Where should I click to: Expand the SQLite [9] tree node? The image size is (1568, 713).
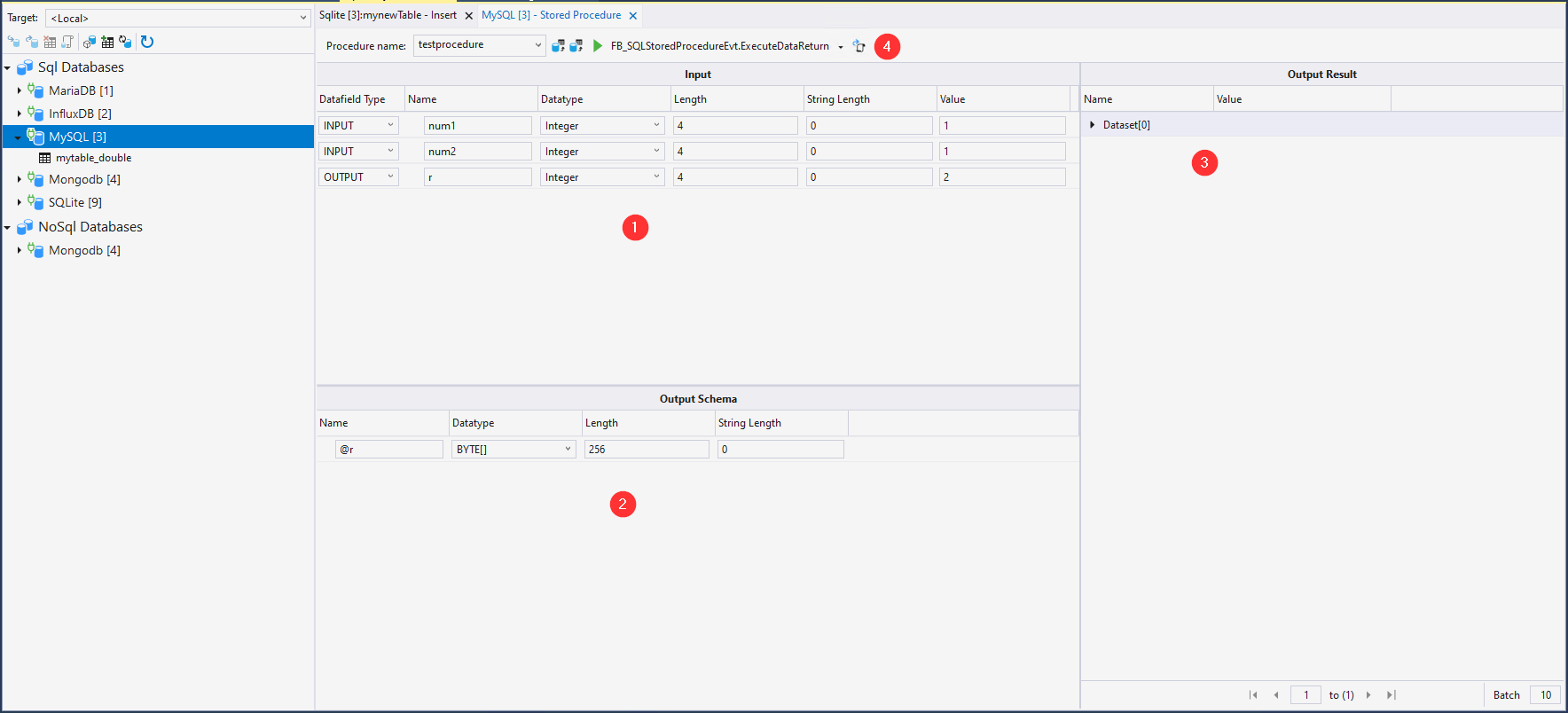(19, 202)
